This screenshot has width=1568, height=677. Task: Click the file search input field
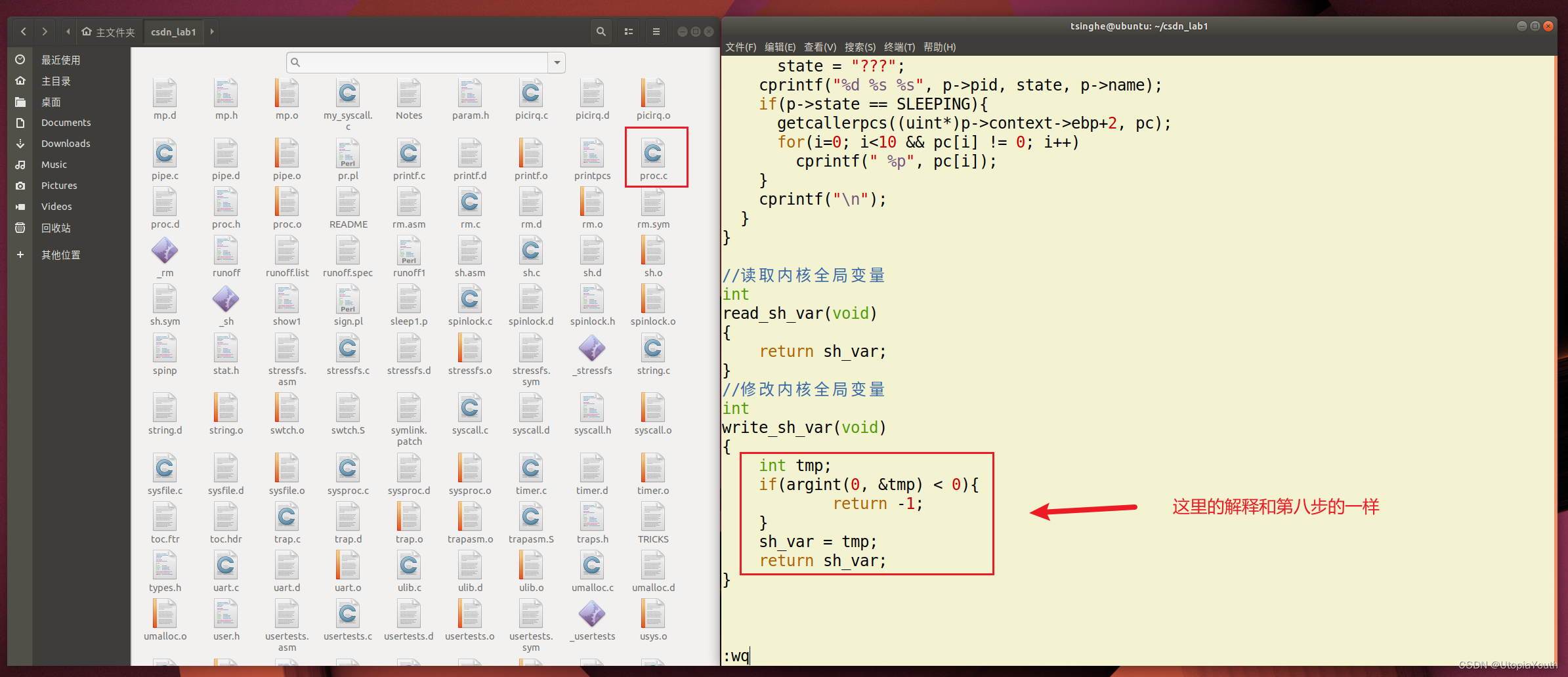click(418, 62)
